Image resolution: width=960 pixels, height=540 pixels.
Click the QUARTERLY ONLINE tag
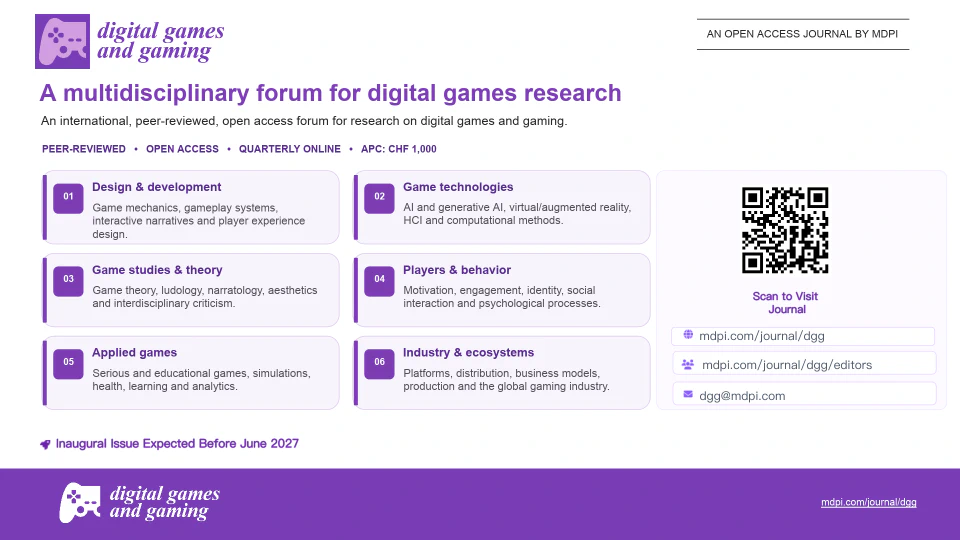coord(290,149)
